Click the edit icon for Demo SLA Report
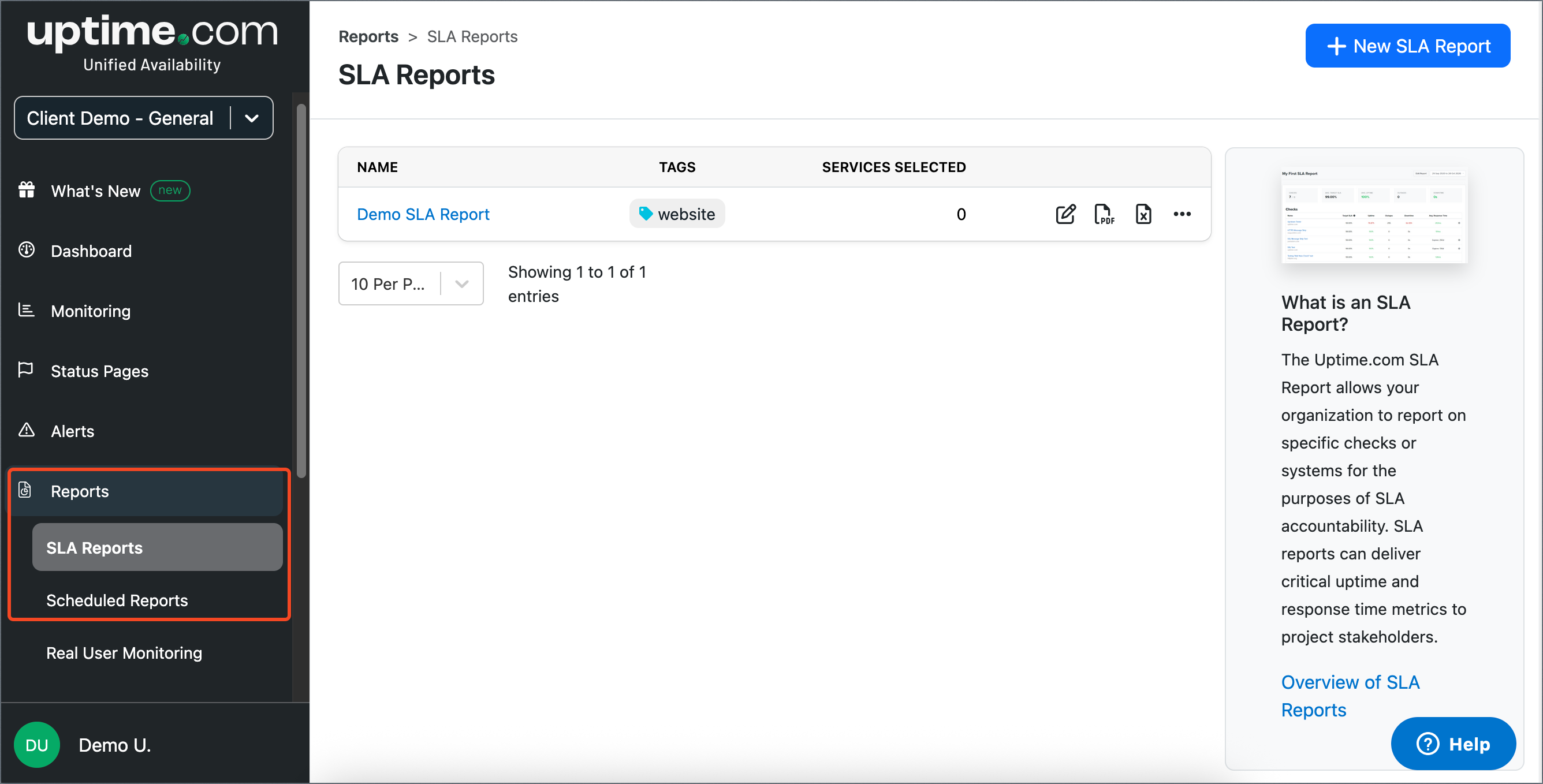 (1065, 214)
